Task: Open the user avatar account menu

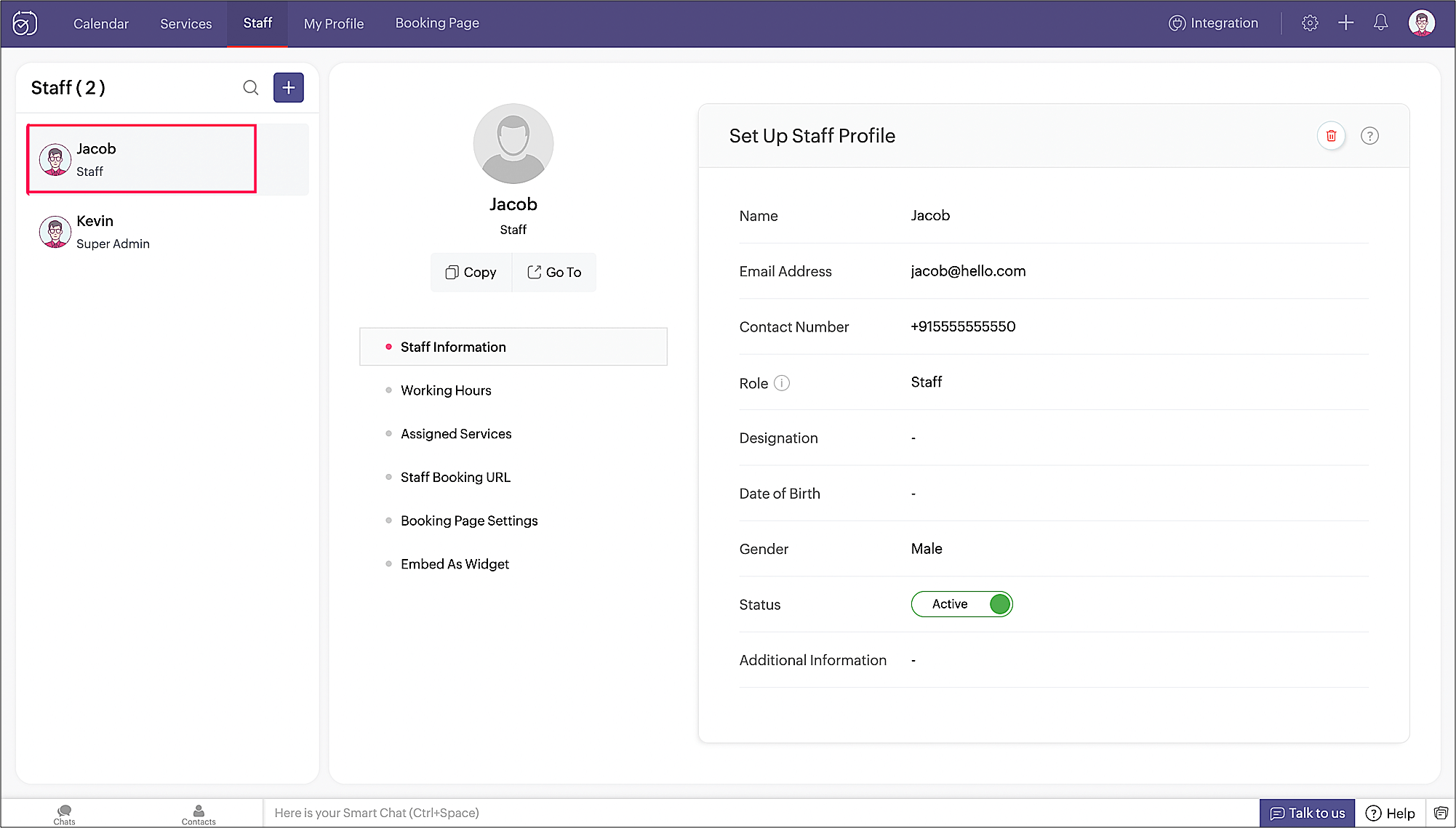Action: [1422, 23]
